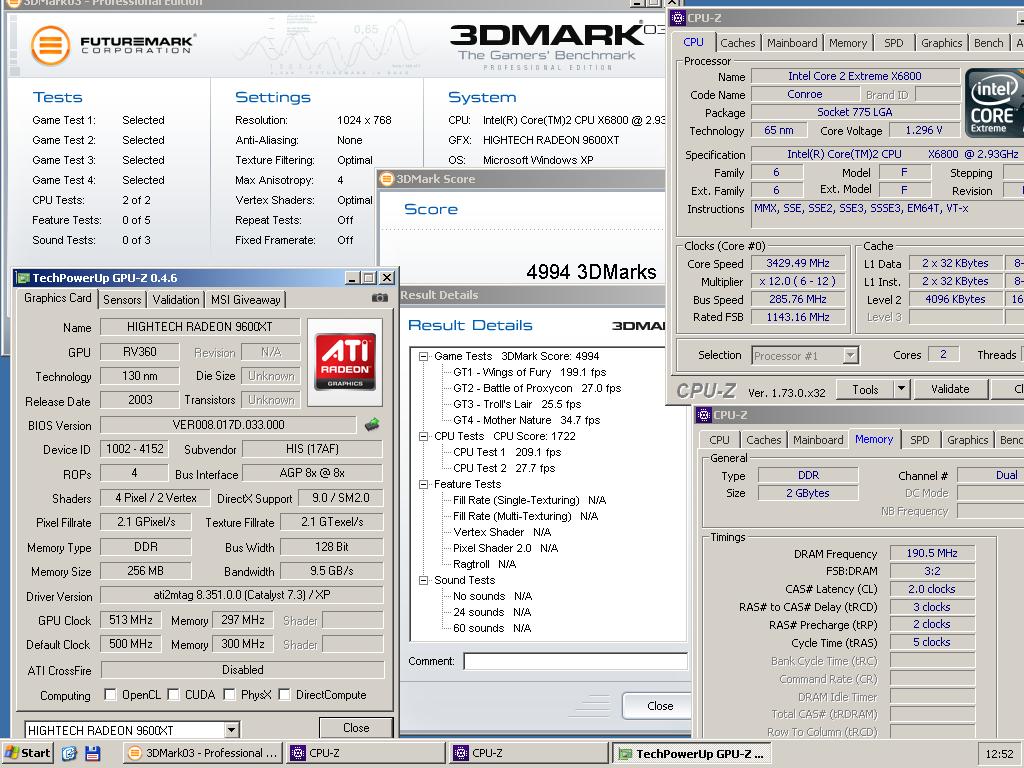Viewport: 1024px width, 768px height.
Task: Open the CPU-Z Tools dropdown arrow
Action: coord(901,389)
